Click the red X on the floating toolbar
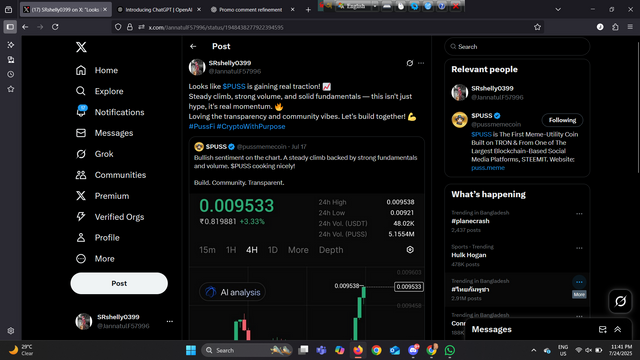This screenshot has height=360, width=640. click(456, 6)
